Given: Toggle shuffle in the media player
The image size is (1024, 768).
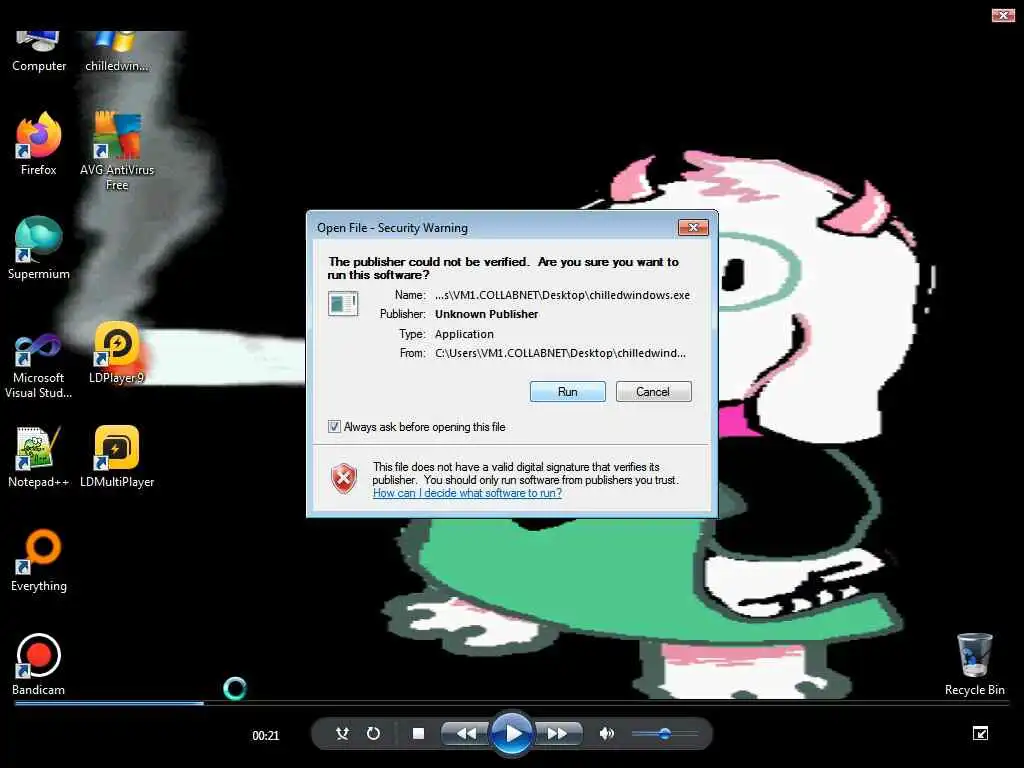Looking at the screenshot, I should pos(342,734).
